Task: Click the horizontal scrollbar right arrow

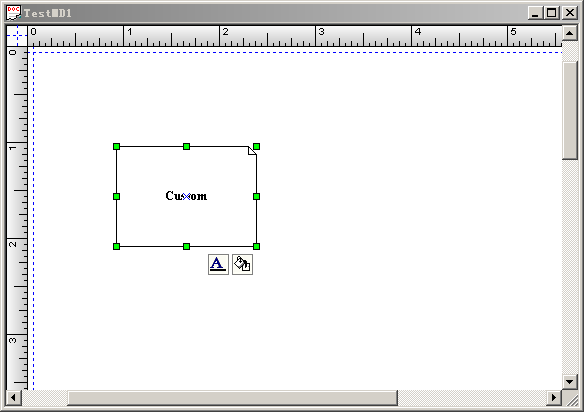Action: pos(554,397)
